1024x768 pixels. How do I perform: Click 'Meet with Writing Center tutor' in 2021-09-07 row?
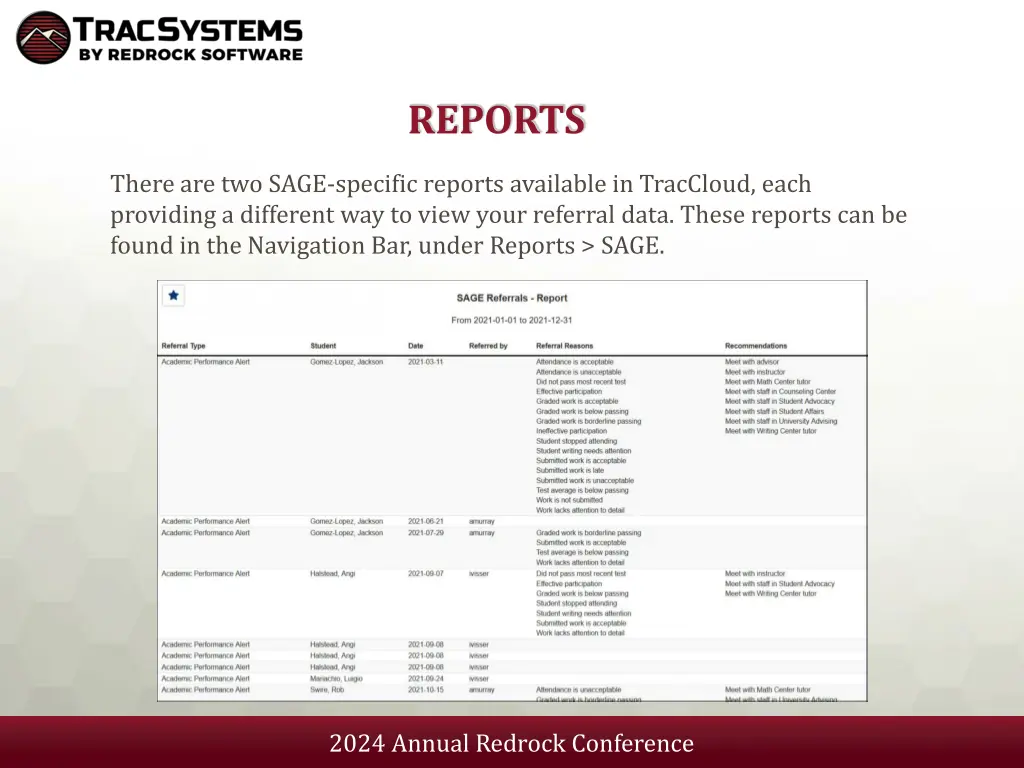[x=771, y=594]
